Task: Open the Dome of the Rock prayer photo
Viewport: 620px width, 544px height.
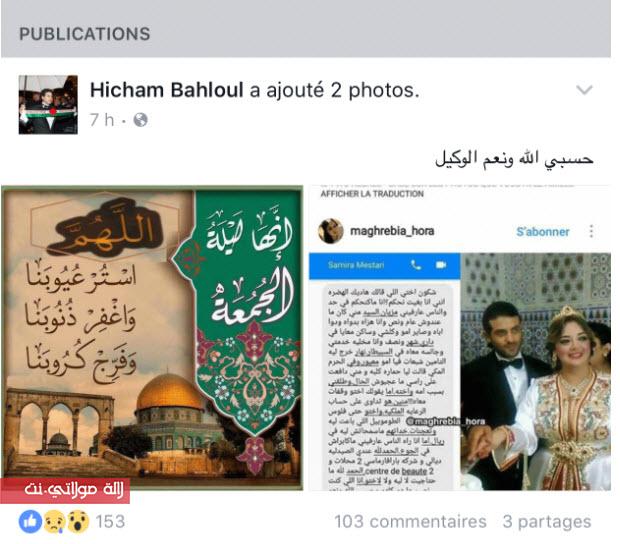Action: [152, 338]
